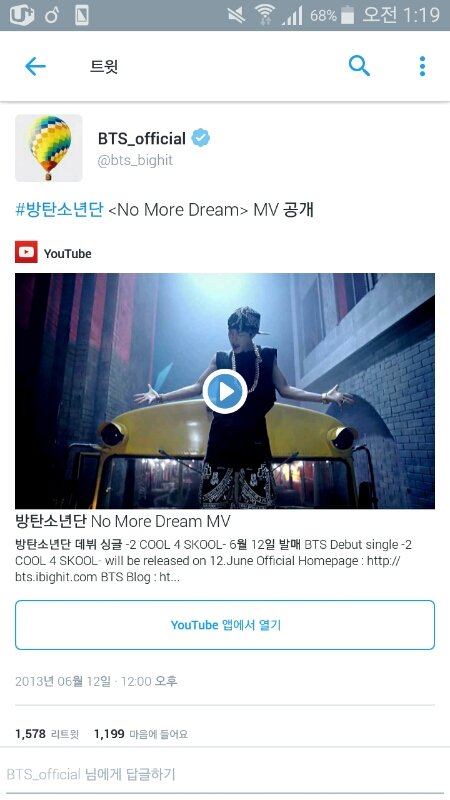Image resolution: width=450 pixels, height=800 pixels.
Task: Open the video thumbnail image
Action: click(x=224, y=391)
